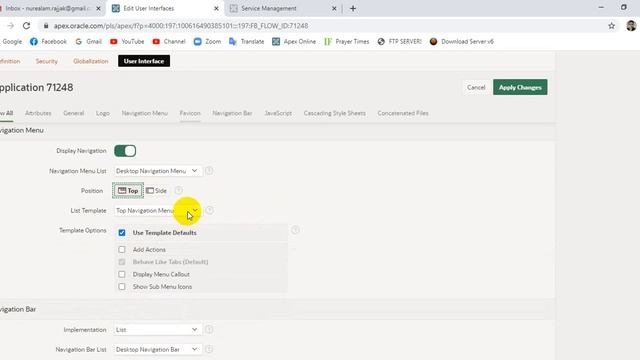Switch to the Inbox Gmail browser tab
The width and height of the screenshot is (640, 360).
coord(47,8)
